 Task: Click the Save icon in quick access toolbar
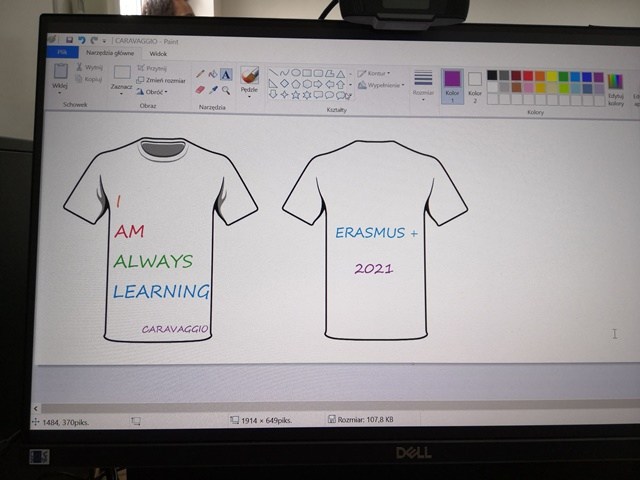69,40
